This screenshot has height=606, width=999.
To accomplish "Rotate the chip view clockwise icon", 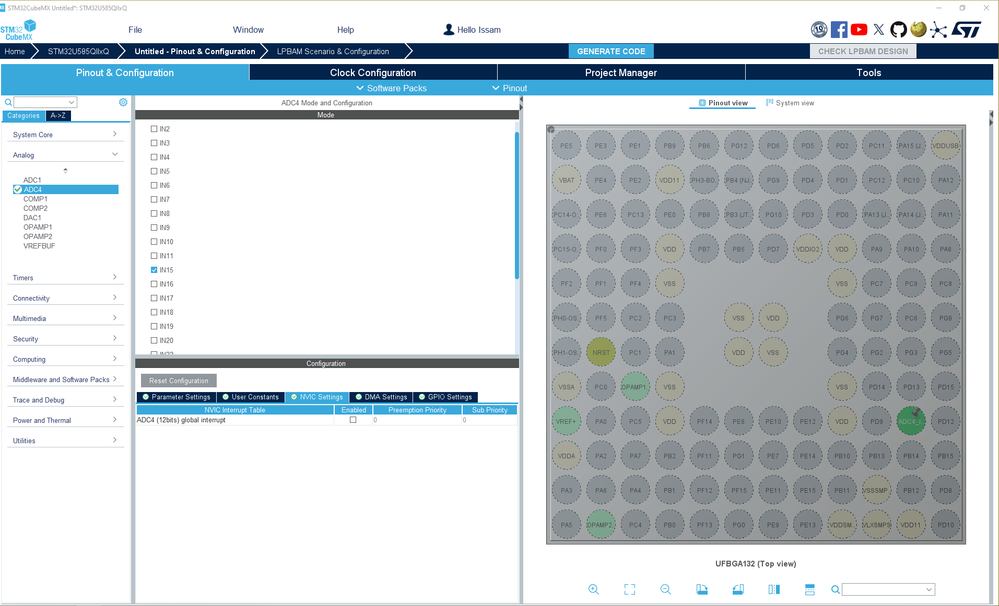I will (701, 589).
